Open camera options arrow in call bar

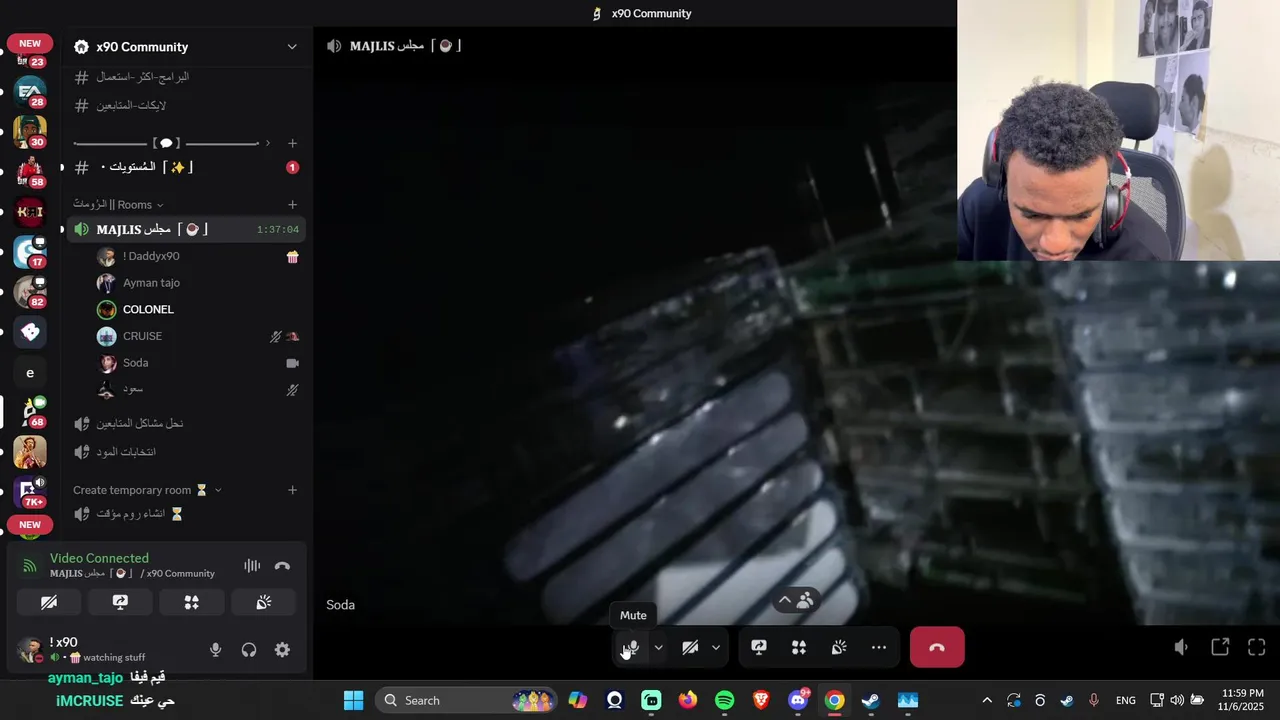[716, 648]
